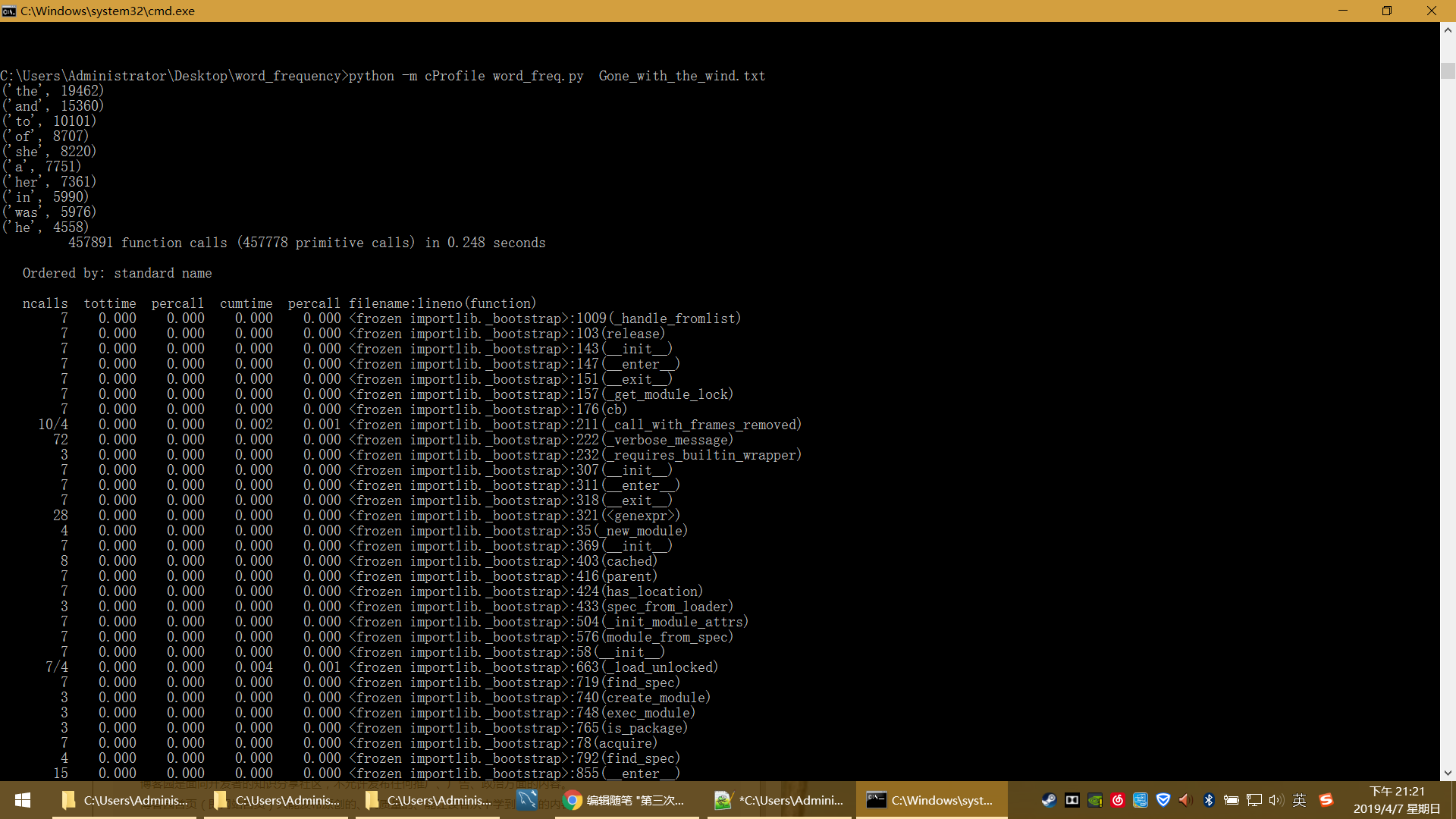Screen dimensions: 1456x819
Task: Click the Sogou input method icon
Action: [1326, 800]
